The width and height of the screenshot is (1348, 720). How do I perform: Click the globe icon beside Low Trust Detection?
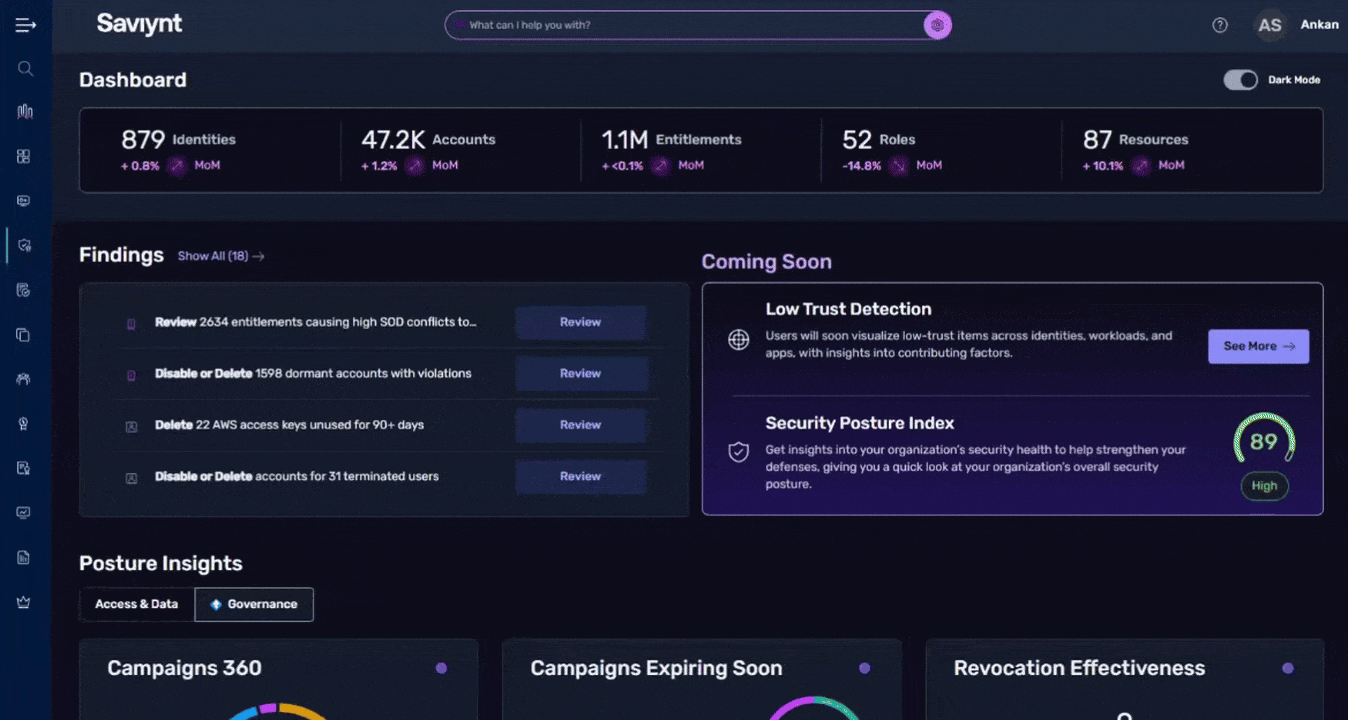pyautogui.click(x=738, y=340)
